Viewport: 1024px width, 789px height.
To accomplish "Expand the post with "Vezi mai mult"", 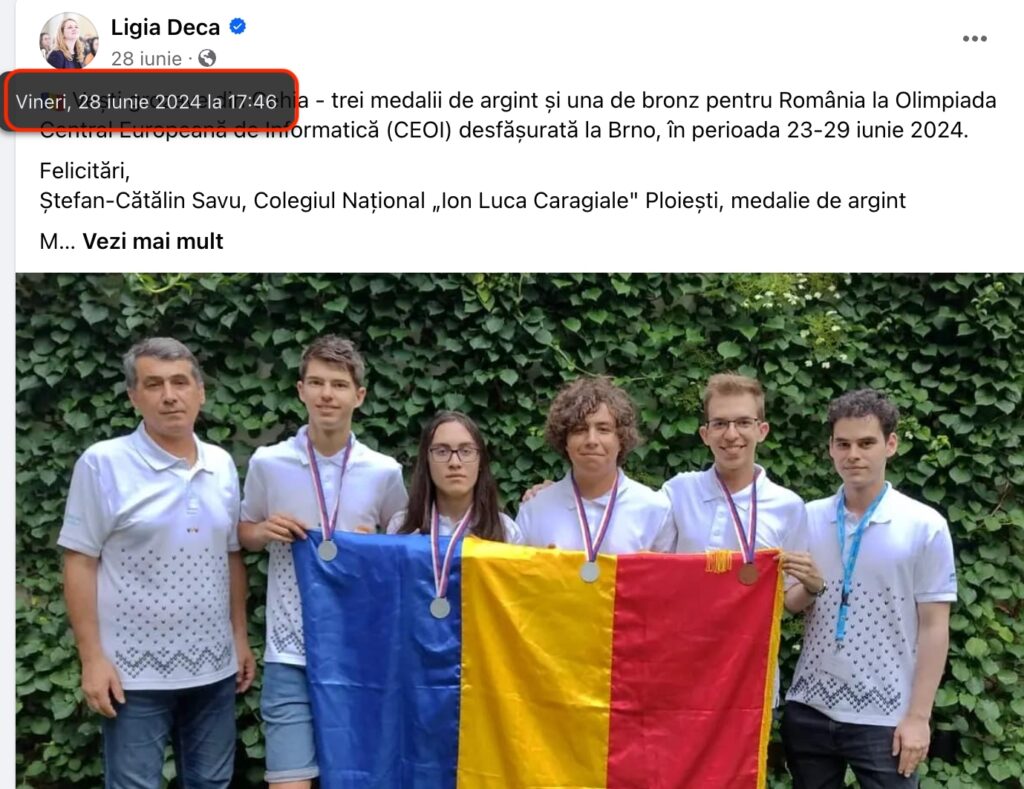I will (x=153, y=242).
